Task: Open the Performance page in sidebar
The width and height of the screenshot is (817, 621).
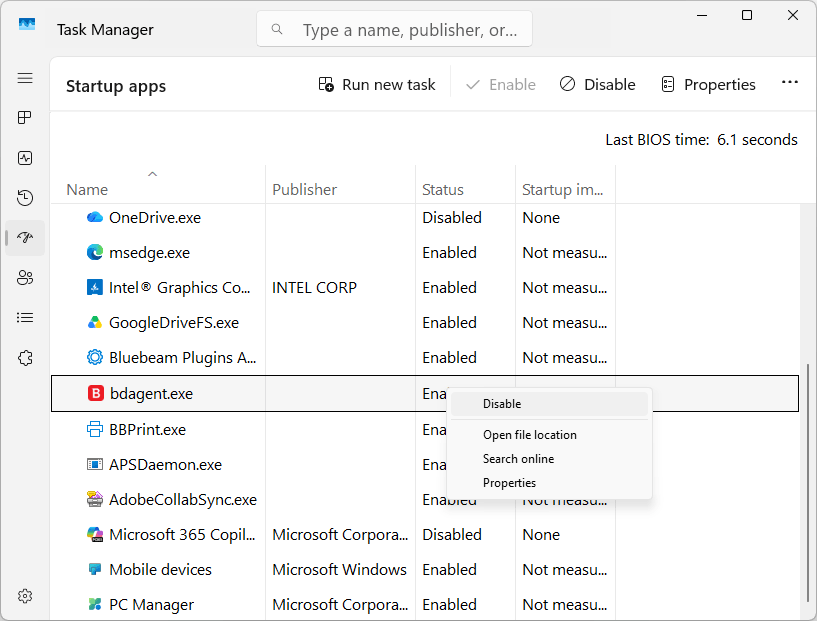Action: point(25,158)
